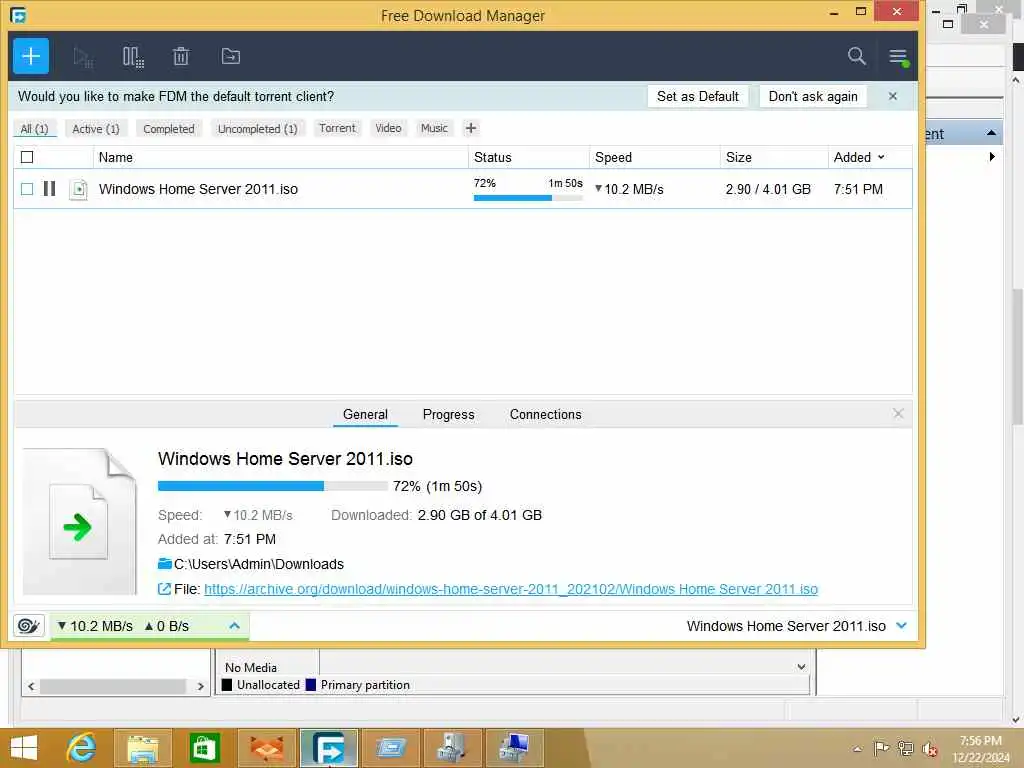The image size is (1024, 768).
Task: Close the download details panel
Action: coord(898,413)
